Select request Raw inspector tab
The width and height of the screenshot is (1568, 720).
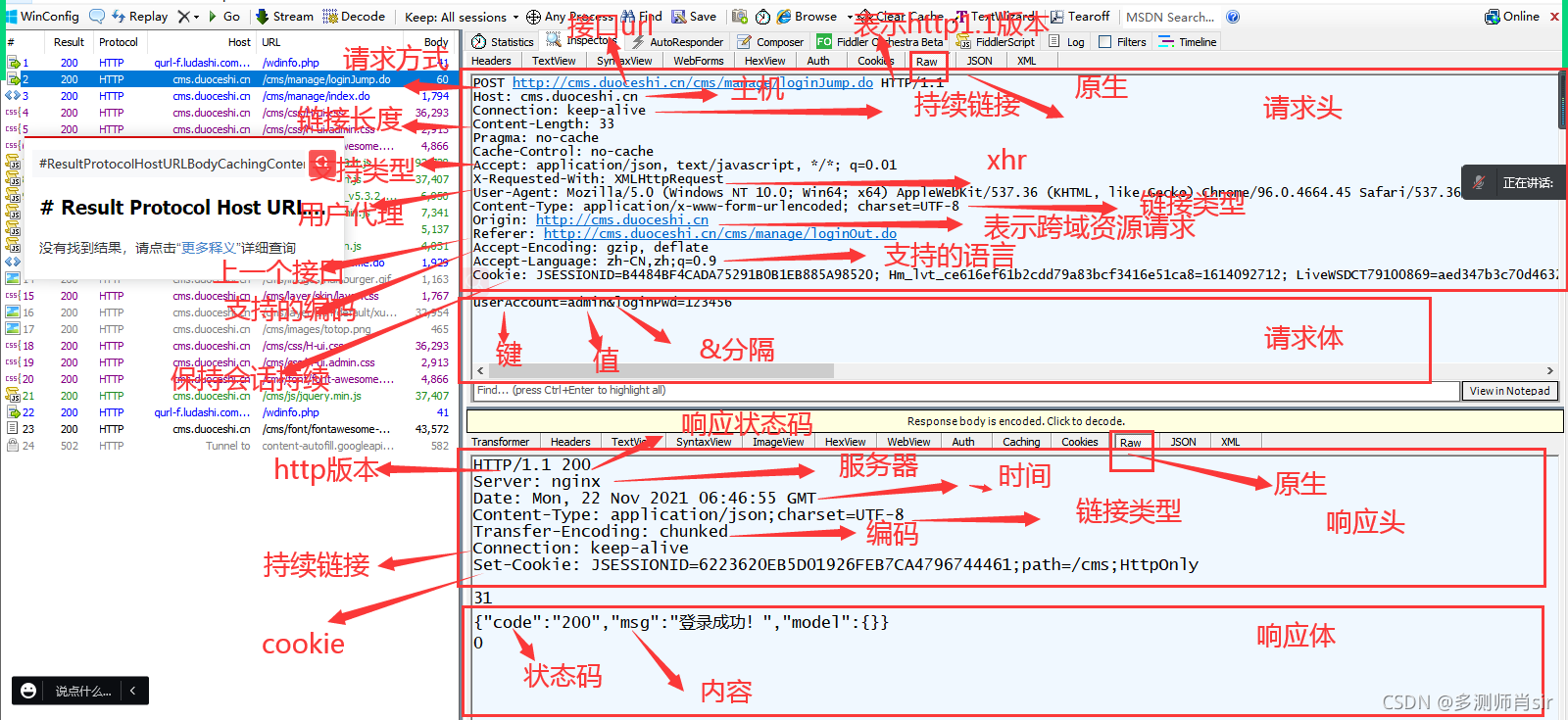[x=927, y=62]
